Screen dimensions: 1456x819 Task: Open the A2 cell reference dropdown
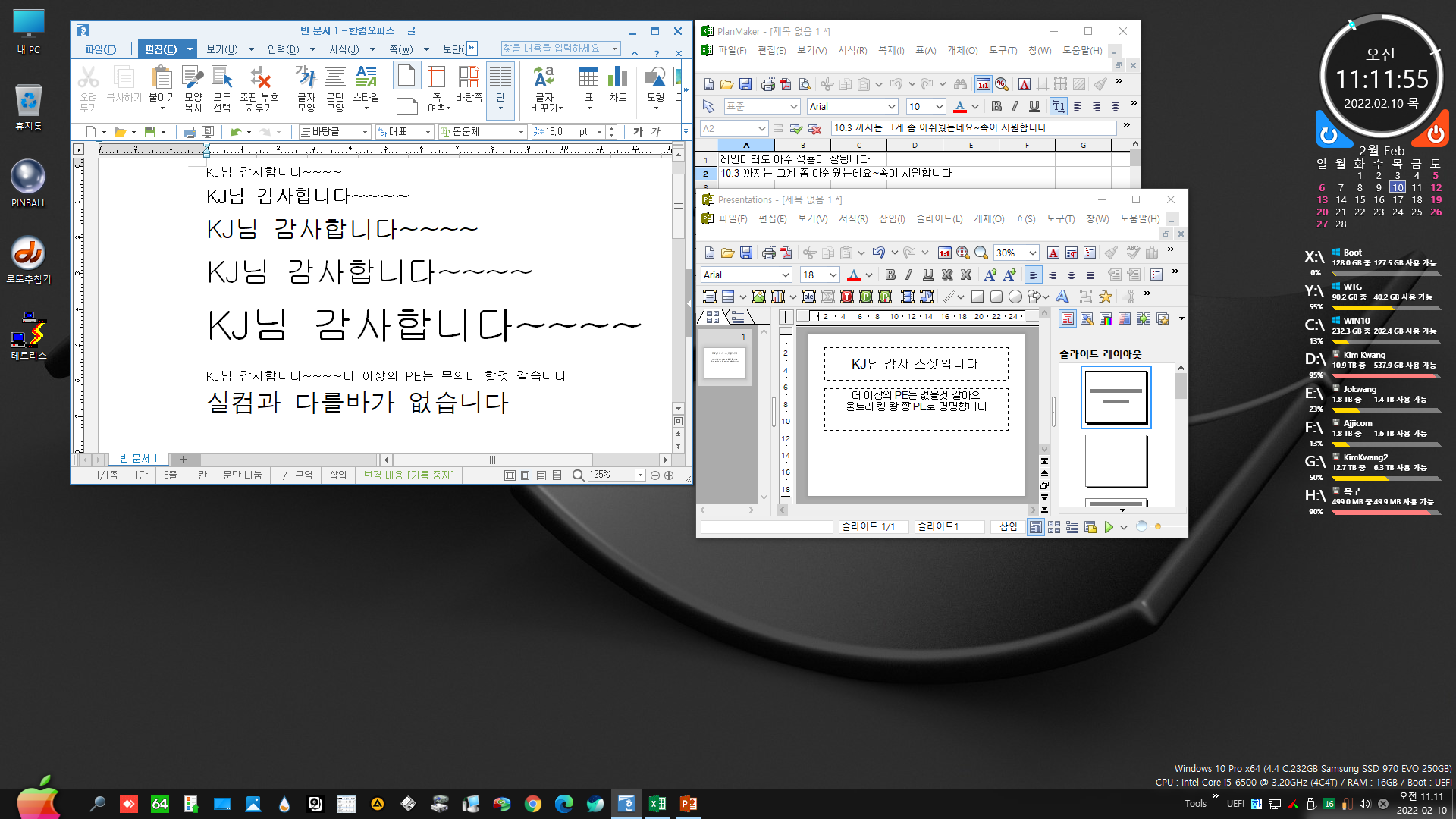[761, 129]
